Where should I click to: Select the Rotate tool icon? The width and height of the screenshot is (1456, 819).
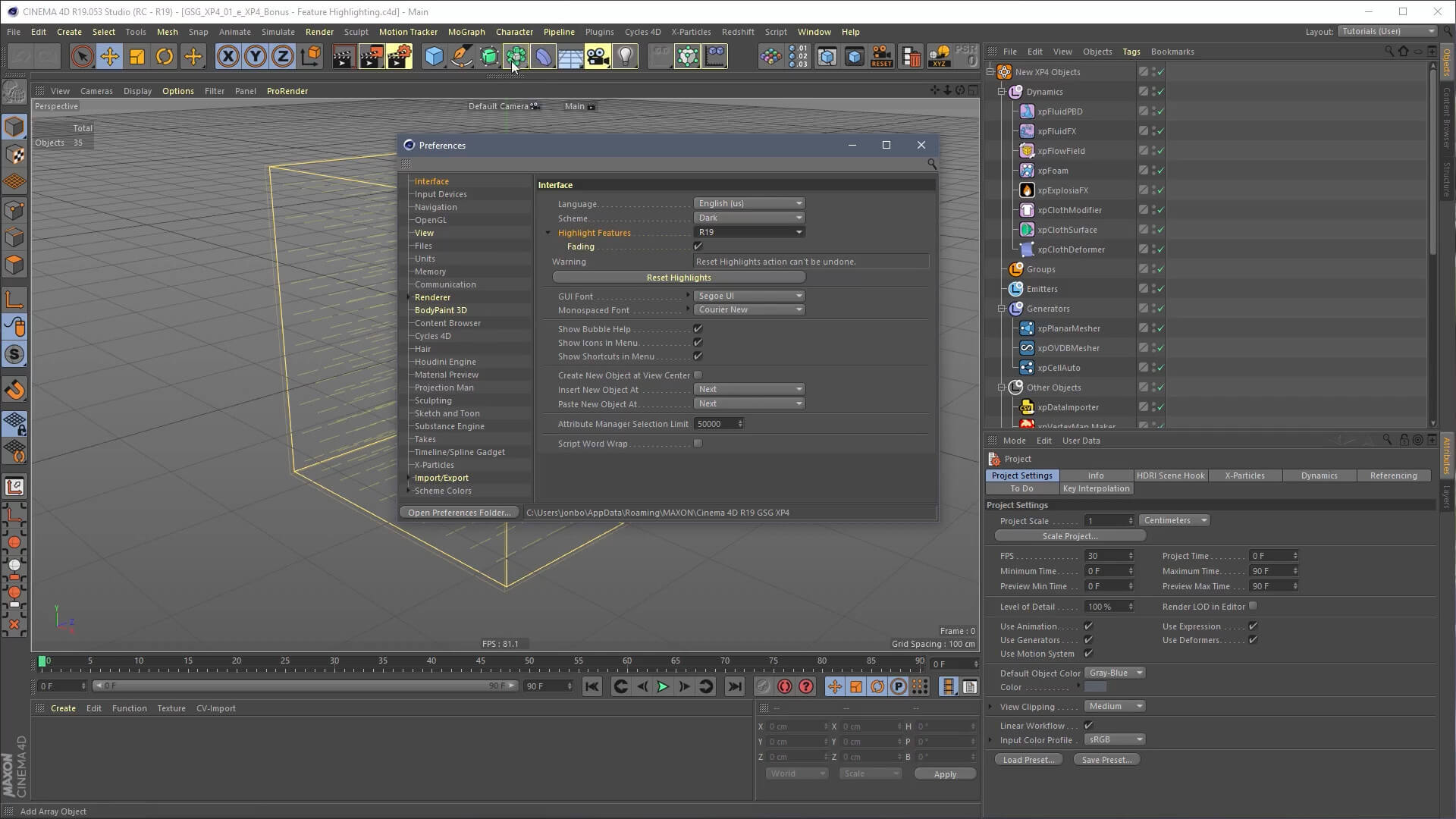[x=165, y=57]
